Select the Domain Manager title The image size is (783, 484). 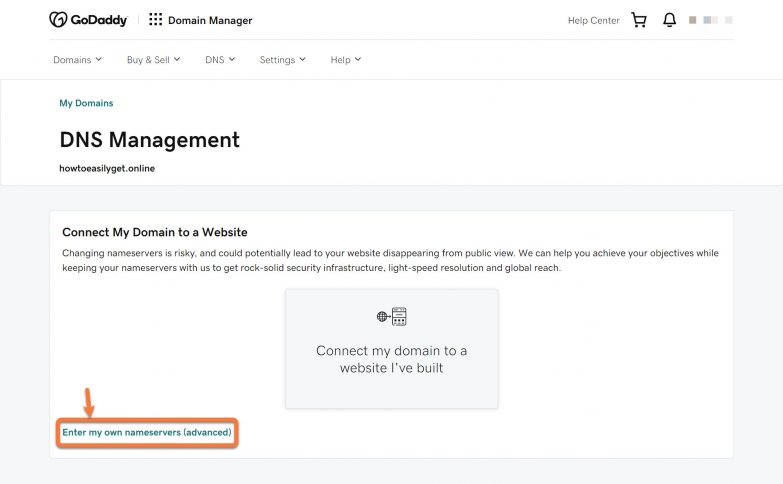click(x=210, y=20)
